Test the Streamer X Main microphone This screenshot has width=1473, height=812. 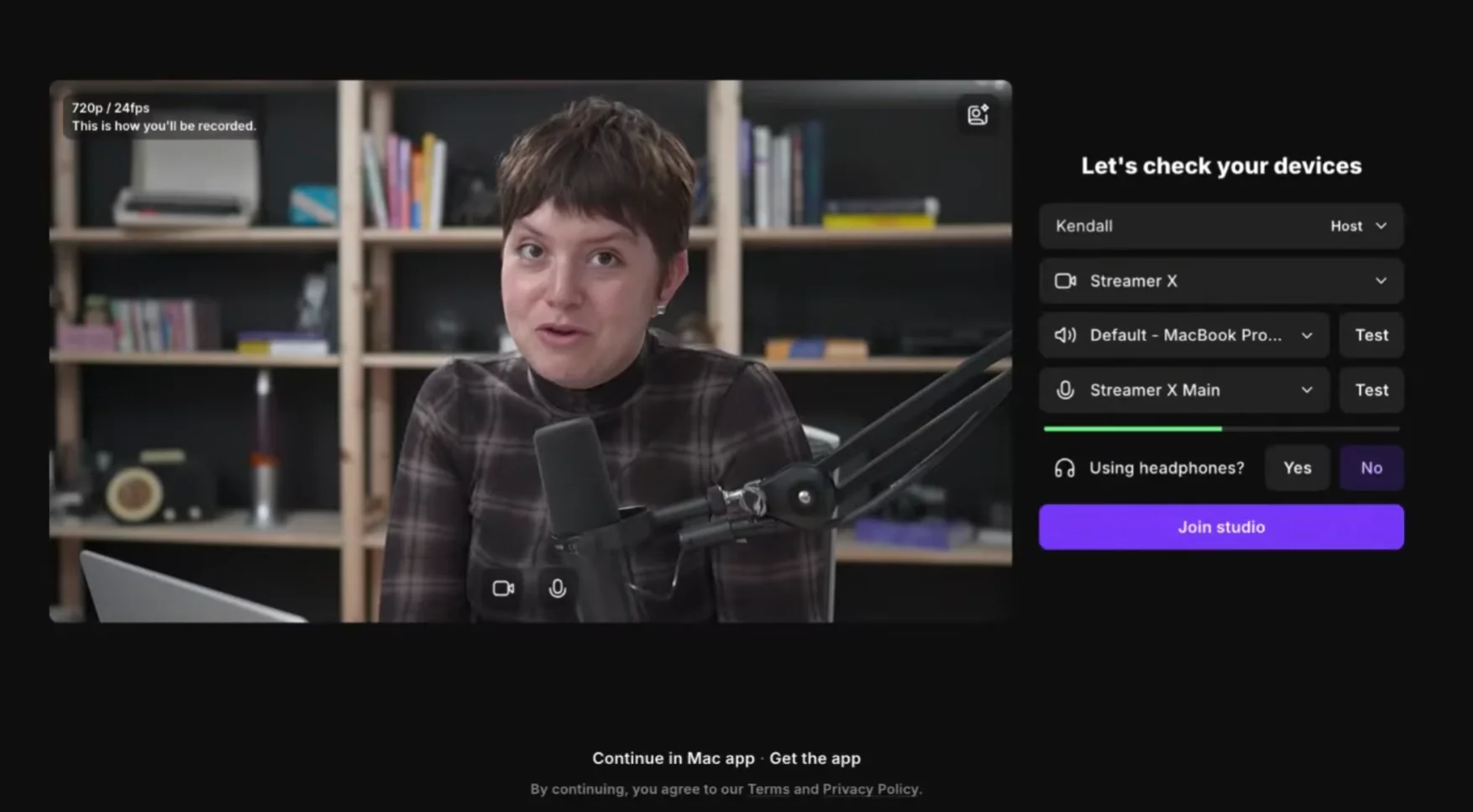pos(1371,390)
